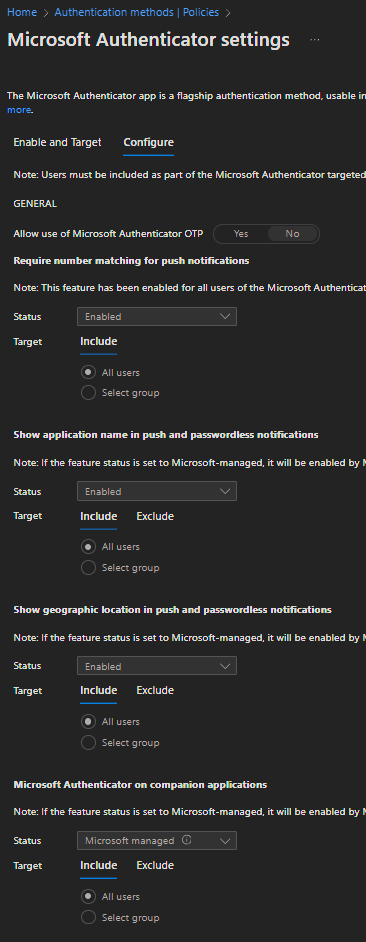
Task: Open the ellipsis menu beside page title
Action: tap(314, 40)
